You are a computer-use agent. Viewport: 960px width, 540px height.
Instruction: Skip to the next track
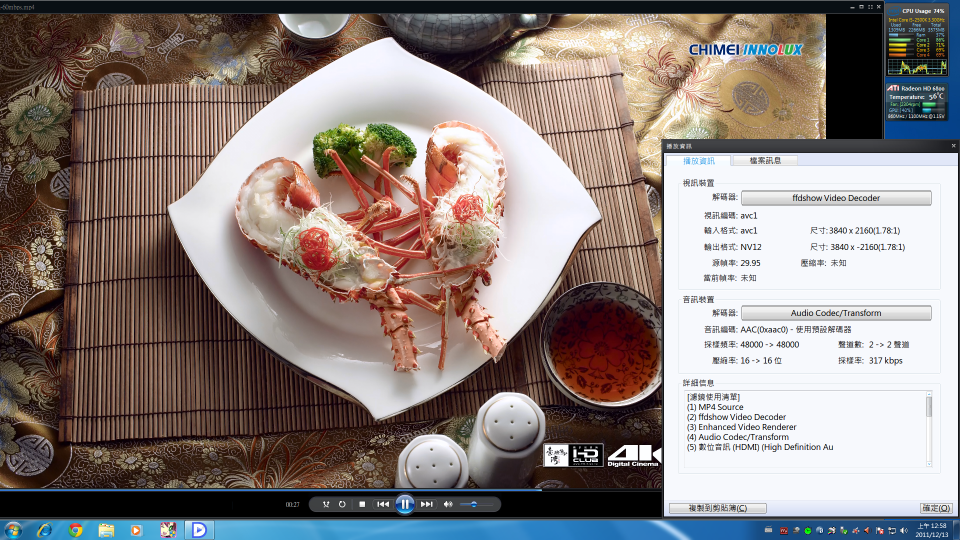point(427,504)
